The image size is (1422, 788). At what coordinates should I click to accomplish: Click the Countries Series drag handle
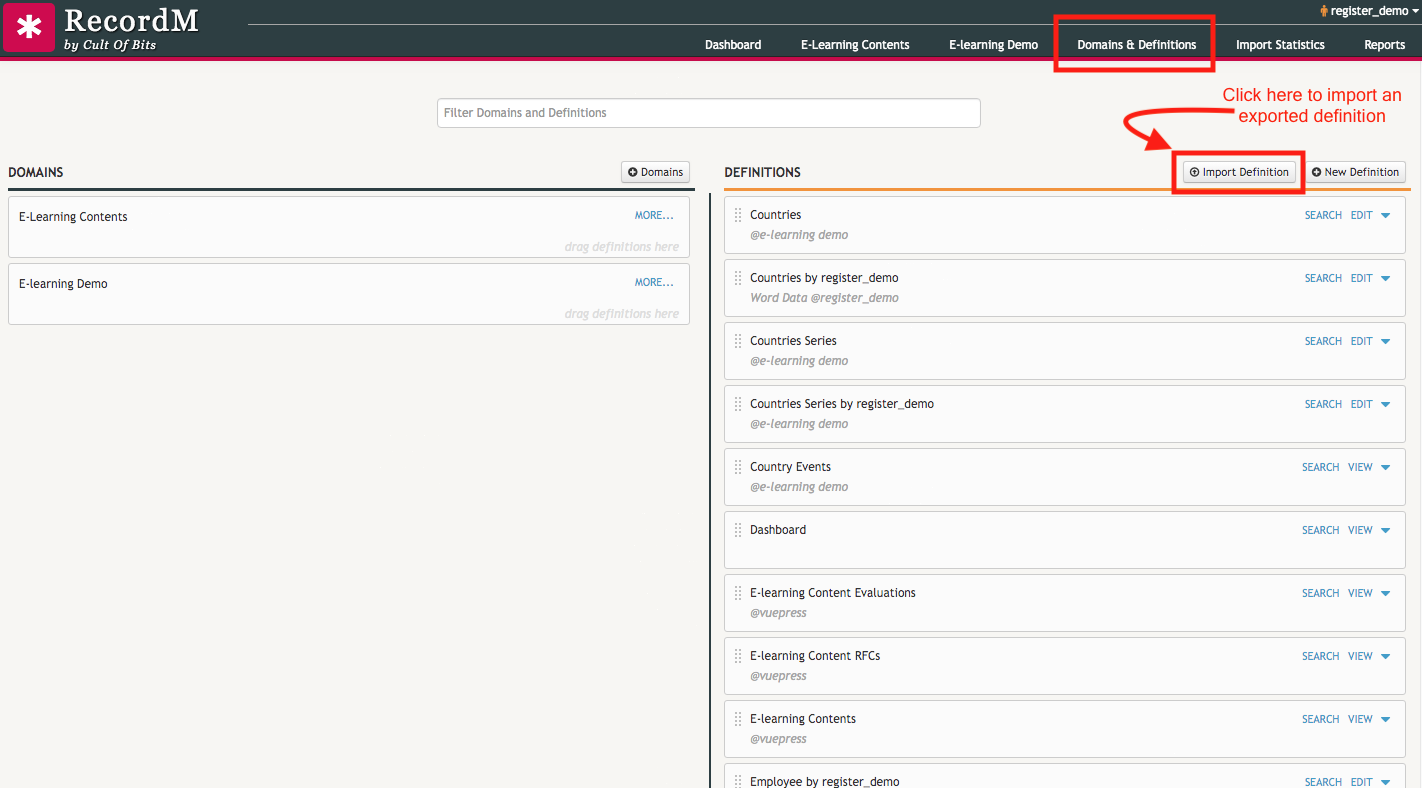point(738,341)
